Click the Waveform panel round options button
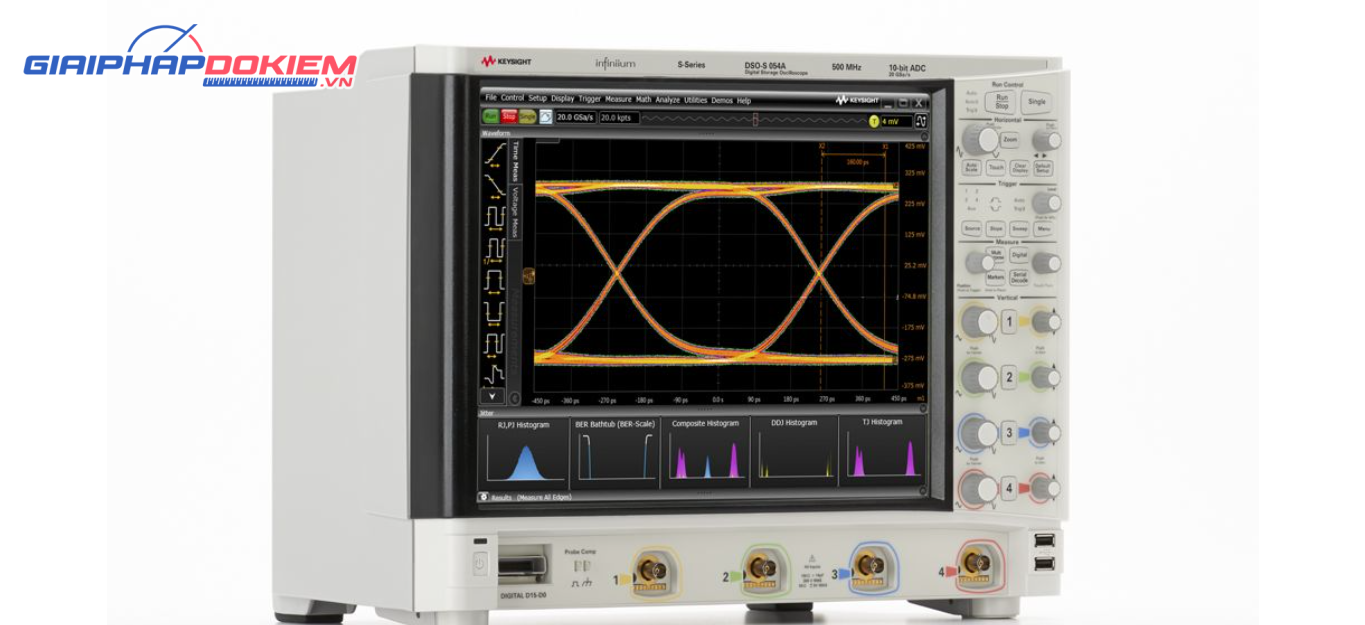 pos(924,136)
